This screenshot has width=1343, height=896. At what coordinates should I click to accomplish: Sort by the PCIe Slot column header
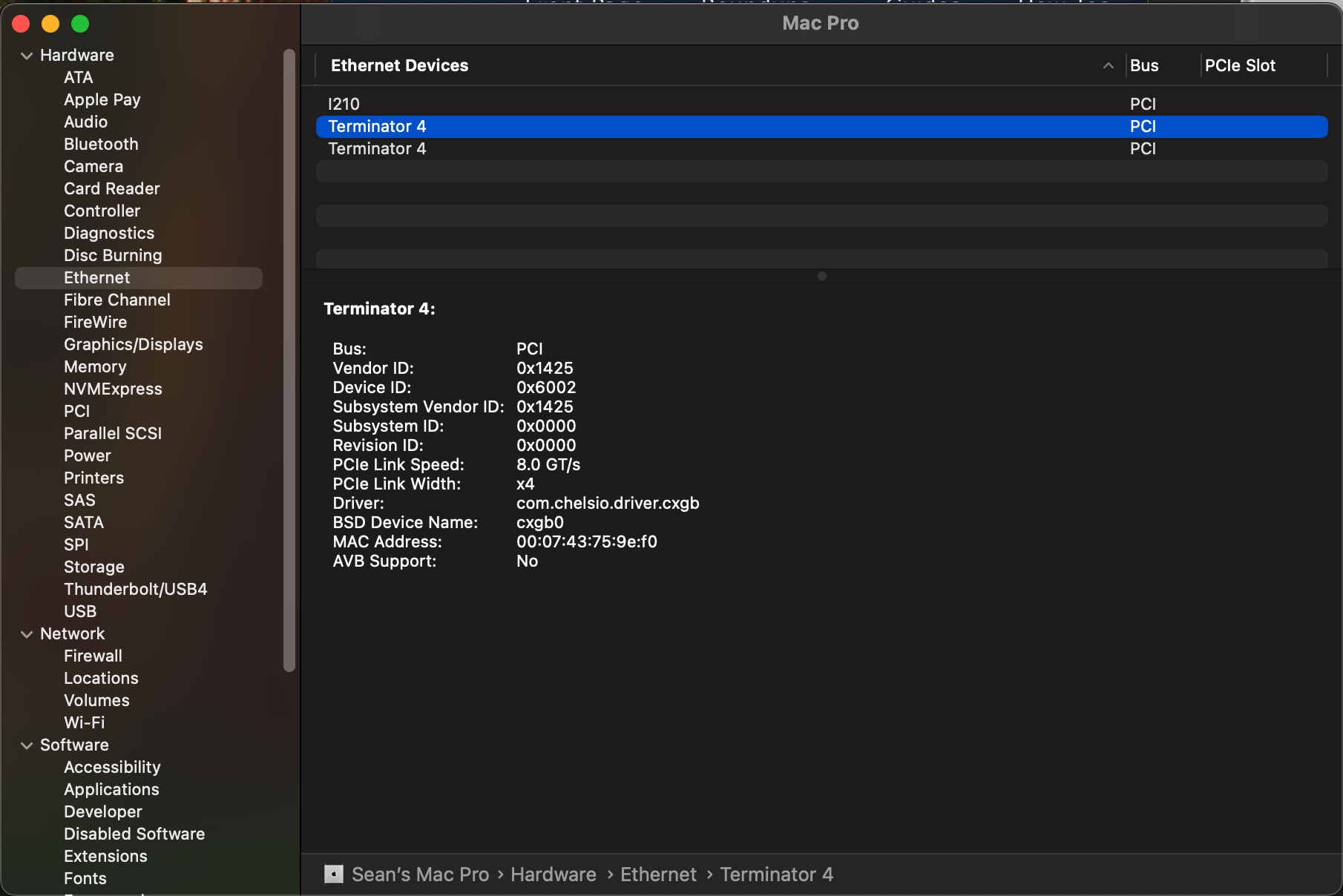click(x=1240, y=66)
